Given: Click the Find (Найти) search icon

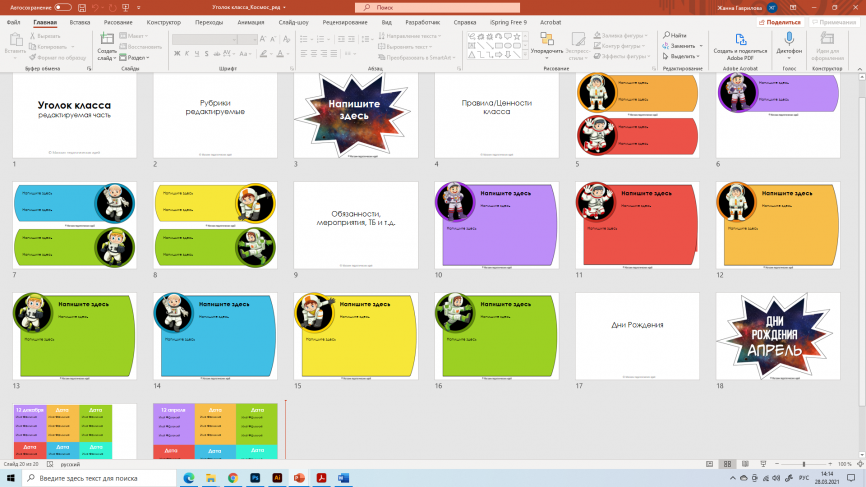Looking at the screenshot, I should point(665,35).
